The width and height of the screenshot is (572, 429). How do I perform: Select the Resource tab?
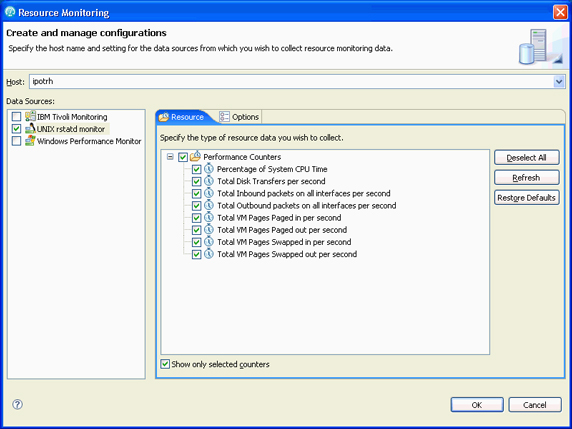point(182,117)
